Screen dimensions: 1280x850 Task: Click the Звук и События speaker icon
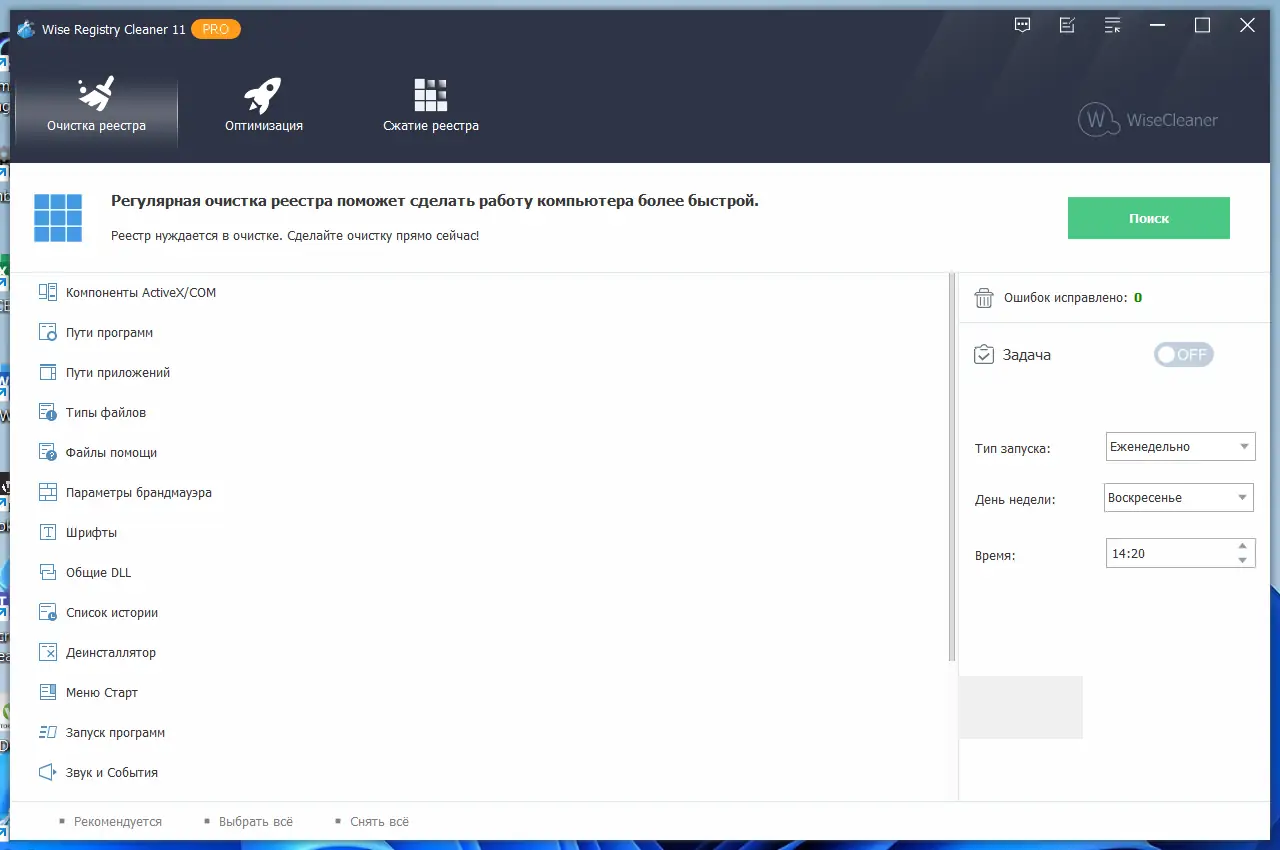(48, 772)
